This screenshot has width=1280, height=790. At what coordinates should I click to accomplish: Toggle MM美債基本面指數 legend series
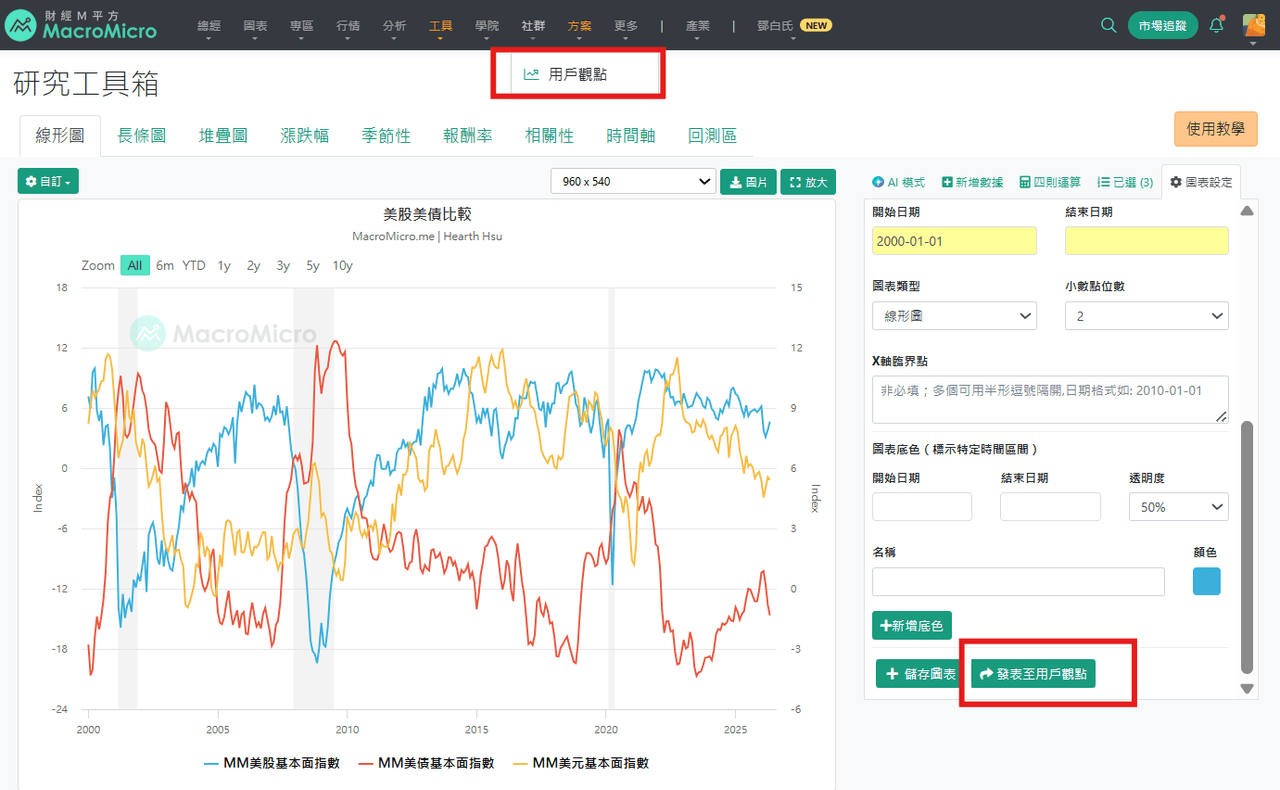pyautogui.click(x=426, y=763)
